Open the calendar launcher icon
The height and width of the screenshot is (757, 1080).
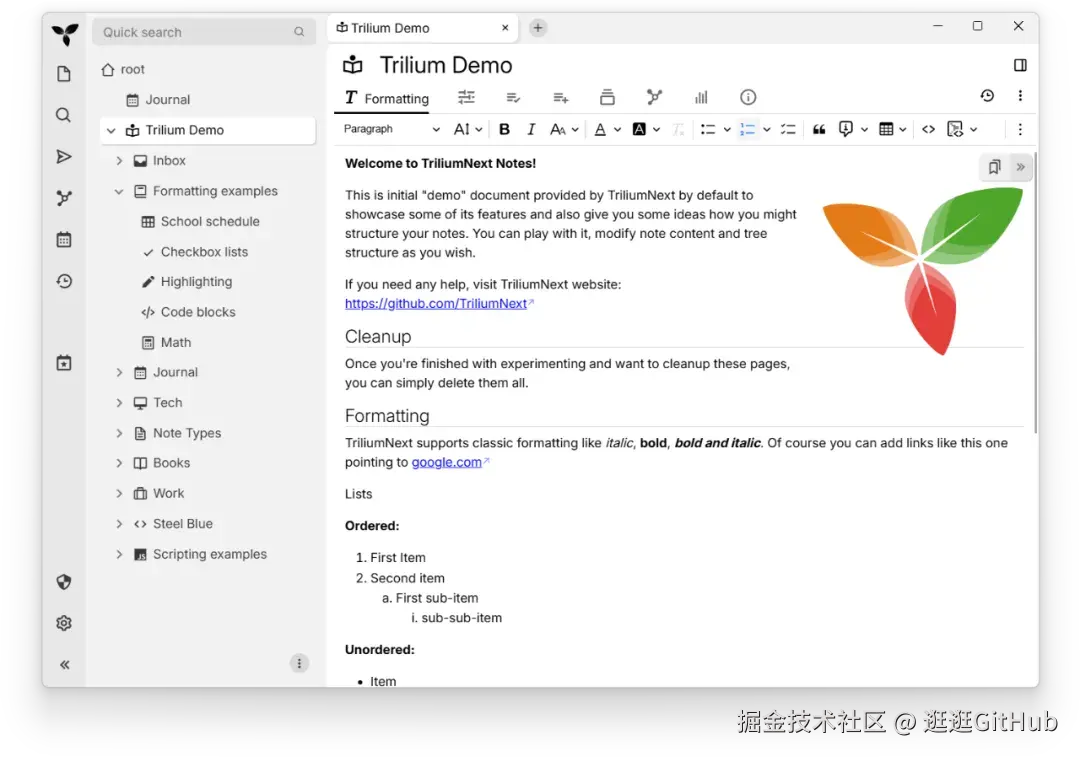[64, 240]
